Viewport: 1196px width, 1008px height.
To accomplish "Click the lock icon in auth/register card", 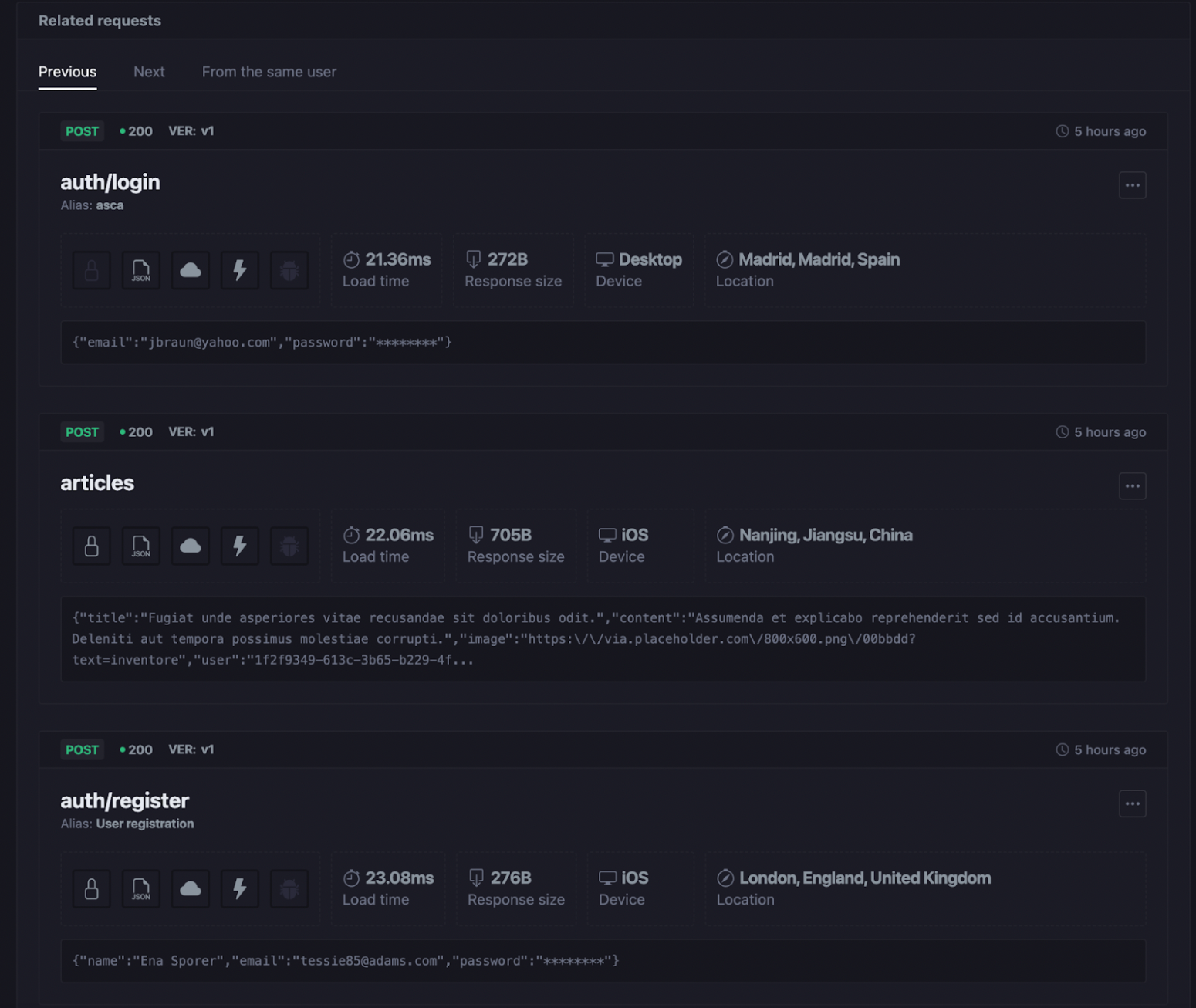I will [91, 888].
